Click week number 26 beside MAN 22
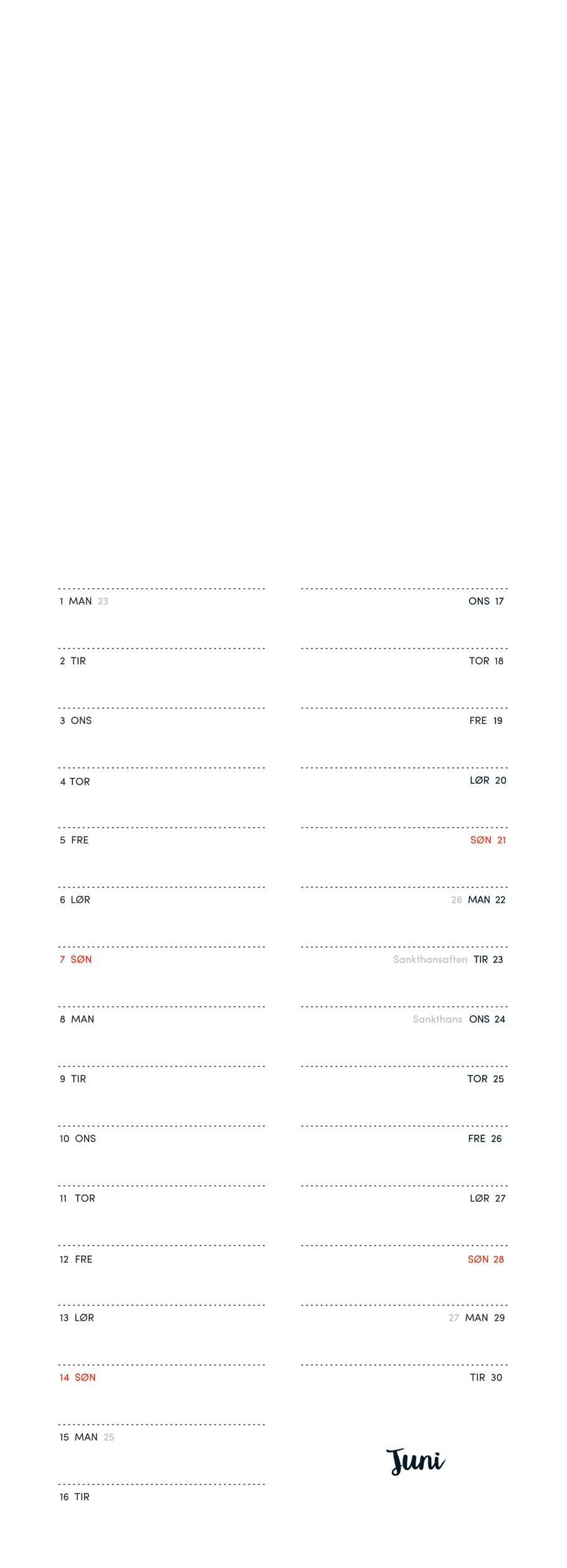567x1568 pixels. click(456, 900)
